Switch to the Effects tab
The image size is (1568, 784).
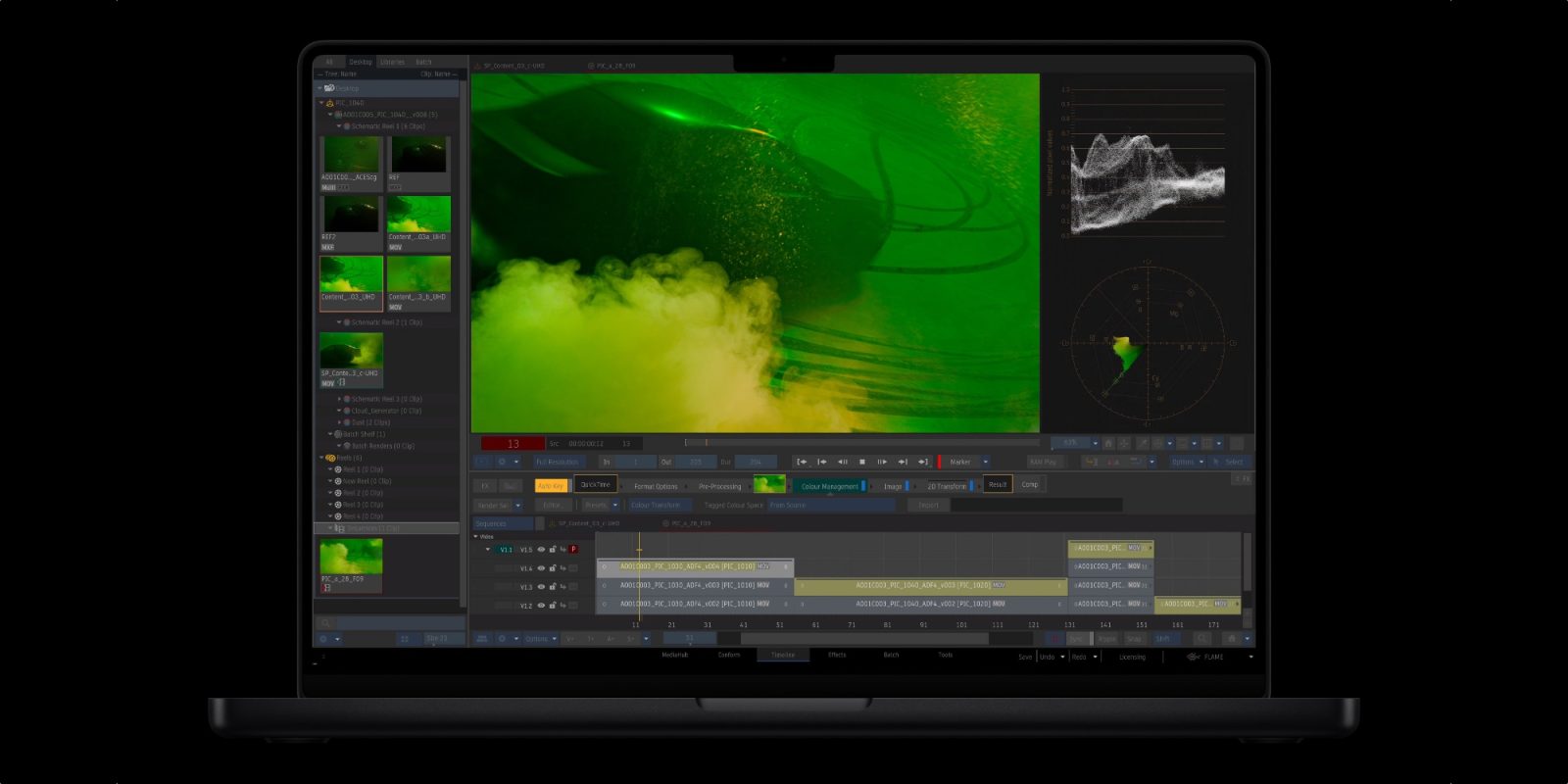[837, 655]
